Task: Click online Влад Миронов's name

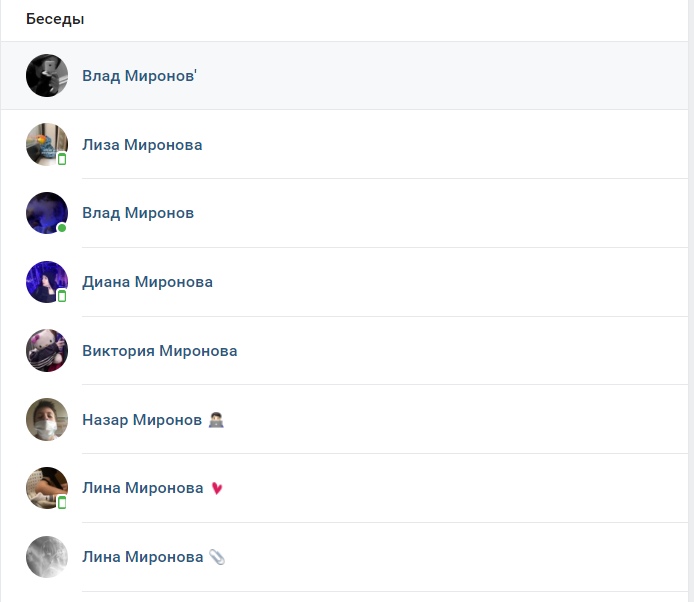Action: click(138, 213)
